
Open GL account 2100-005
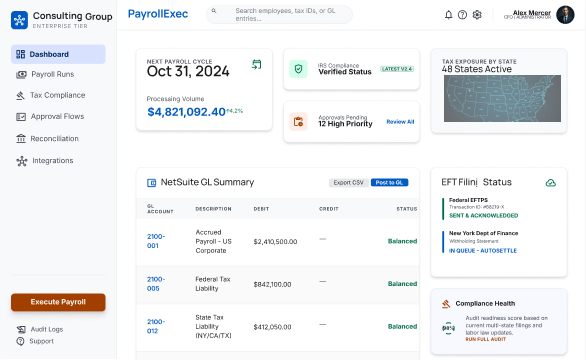coord(156,284)
